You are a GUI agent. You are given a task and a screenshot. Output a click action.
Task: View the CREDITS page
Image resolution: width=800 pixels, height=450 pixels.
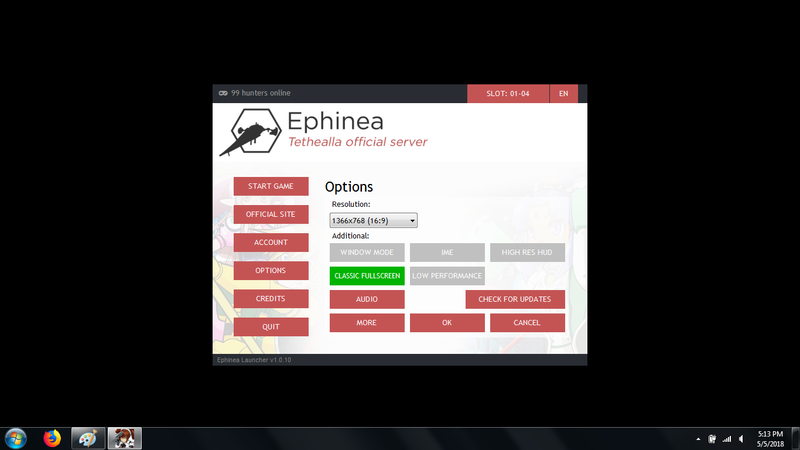click(271, 298)
